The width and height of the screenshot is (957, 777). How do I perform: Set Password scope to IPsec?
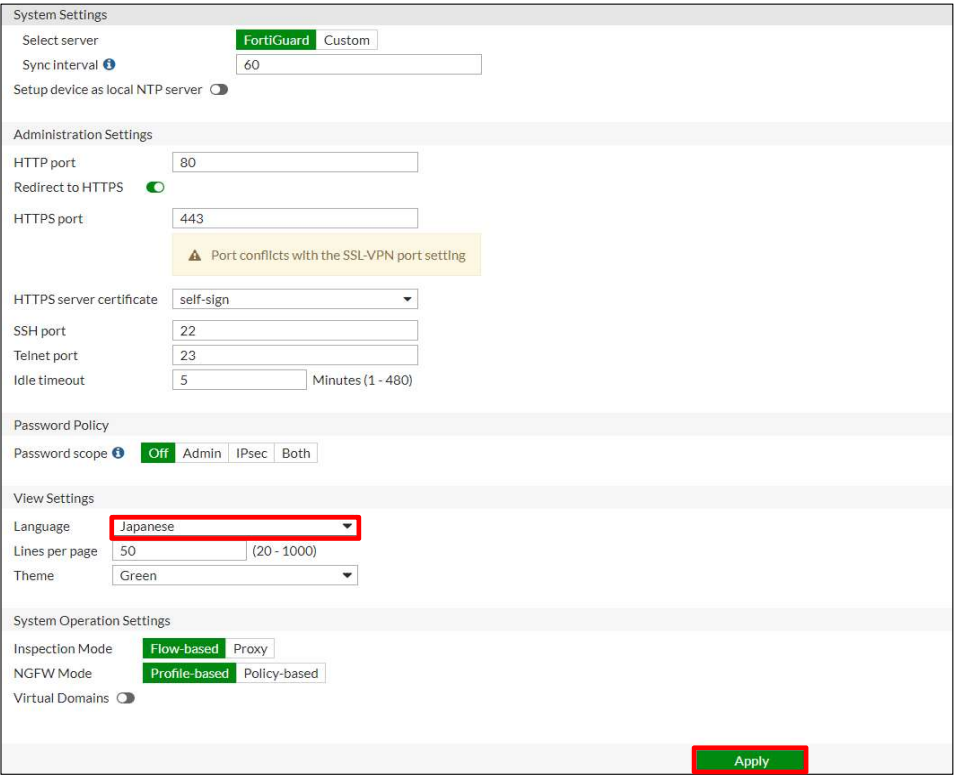pyautogui.click(x=251, y=454)
